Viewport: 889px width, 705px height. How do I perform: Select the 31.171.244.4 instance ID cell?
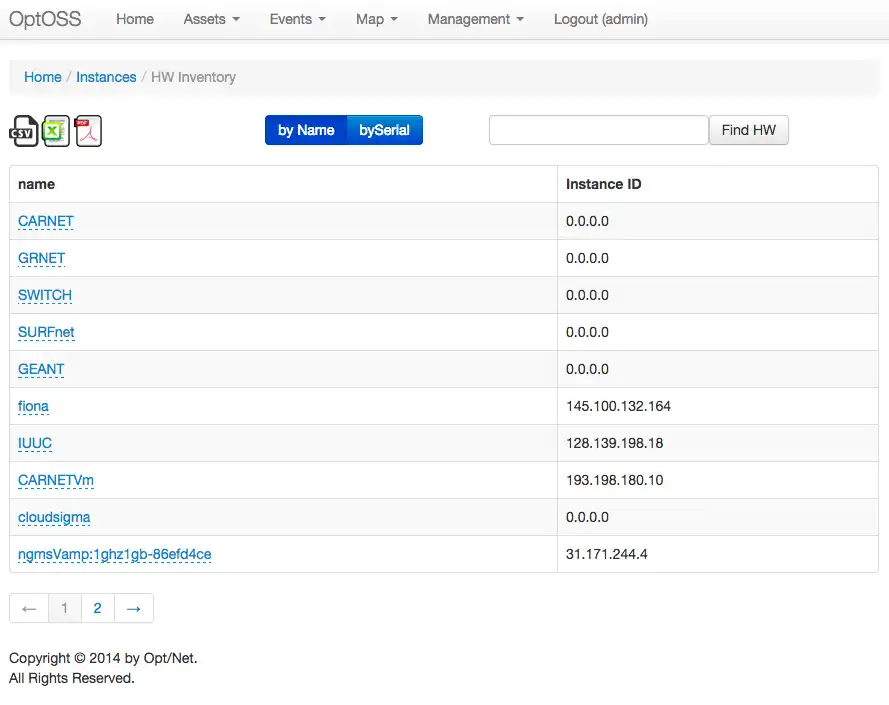pyautogui.click(x=718, y=554)
